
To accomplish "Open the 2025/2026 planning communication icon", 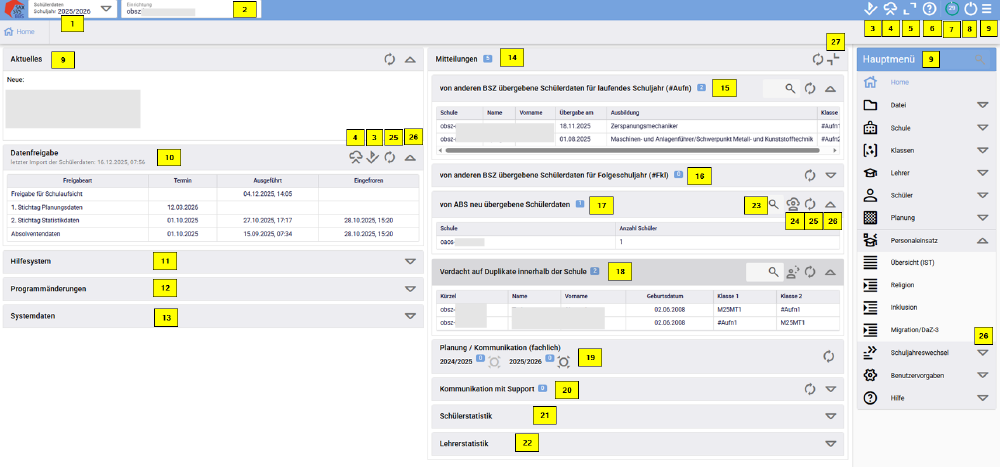I will (564, 361).
